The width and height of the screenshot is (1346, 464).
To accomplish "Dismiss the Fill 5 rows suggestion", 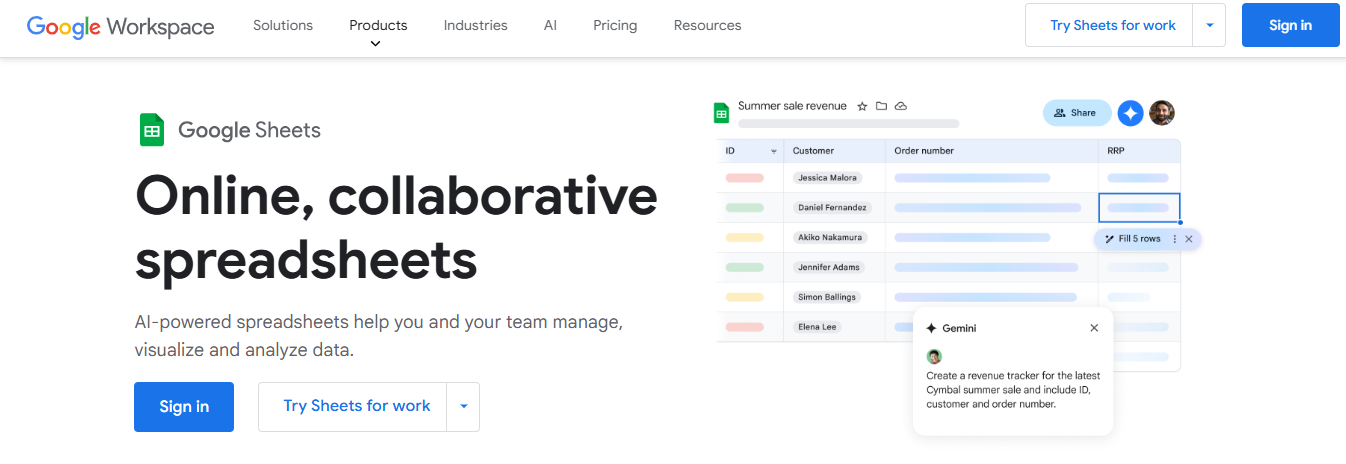I will pyautogui.click(x=1189, y=239).
